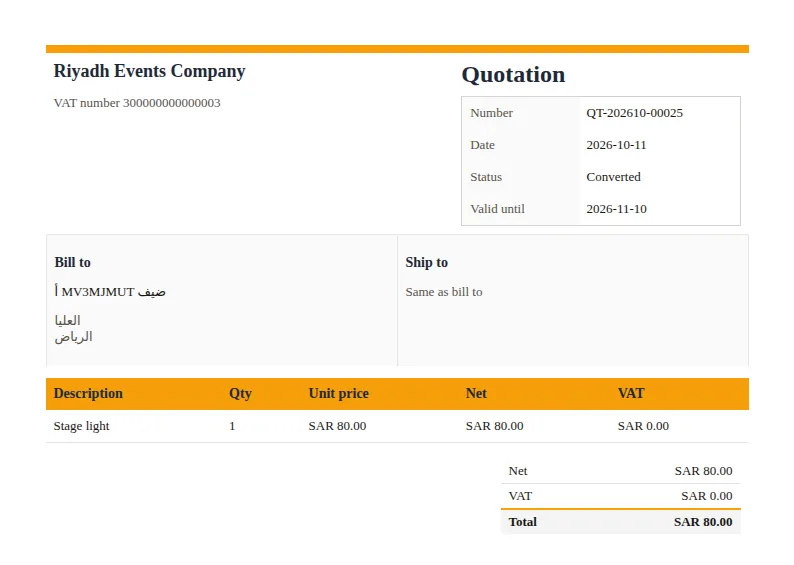Click the valid until date 2026-11-10
794x565 pixels.
click(616, 209)
